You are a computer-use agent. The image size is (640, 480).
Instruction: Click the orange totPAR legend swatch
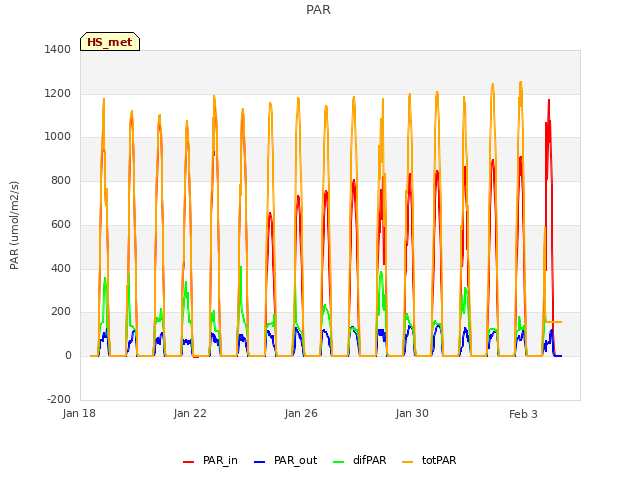pos(408,462)
